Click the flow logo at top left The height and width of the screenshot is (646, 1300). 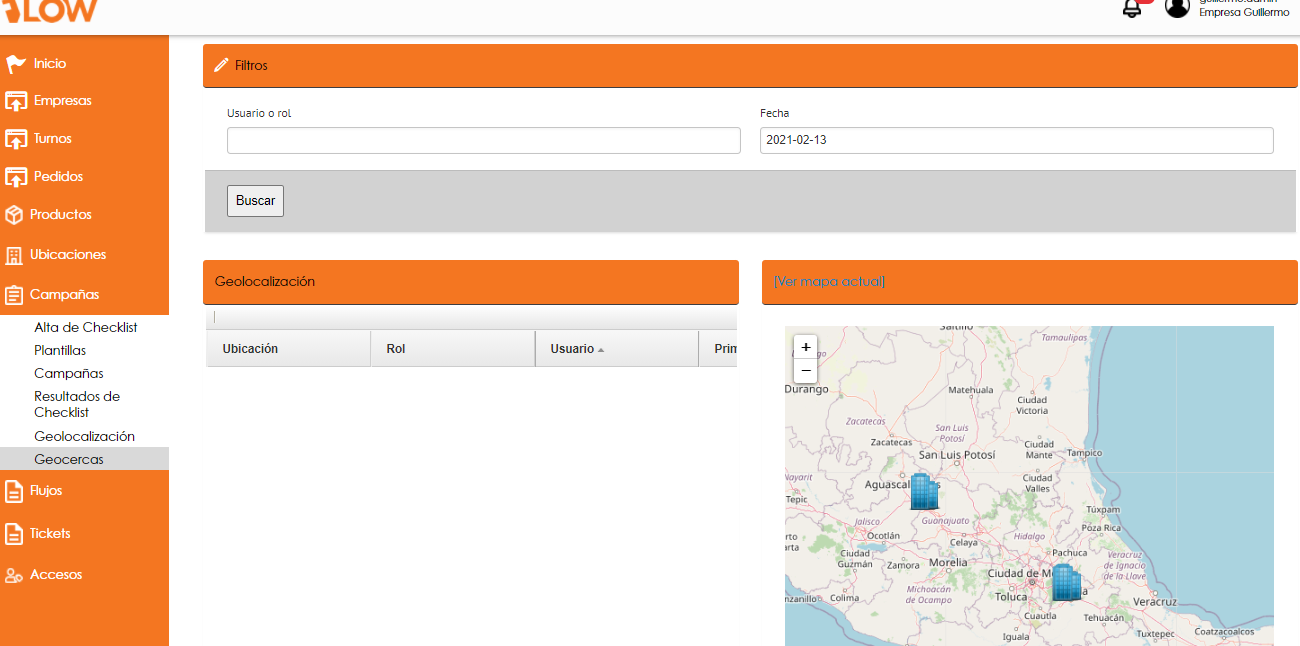click(x=50, y=11)
